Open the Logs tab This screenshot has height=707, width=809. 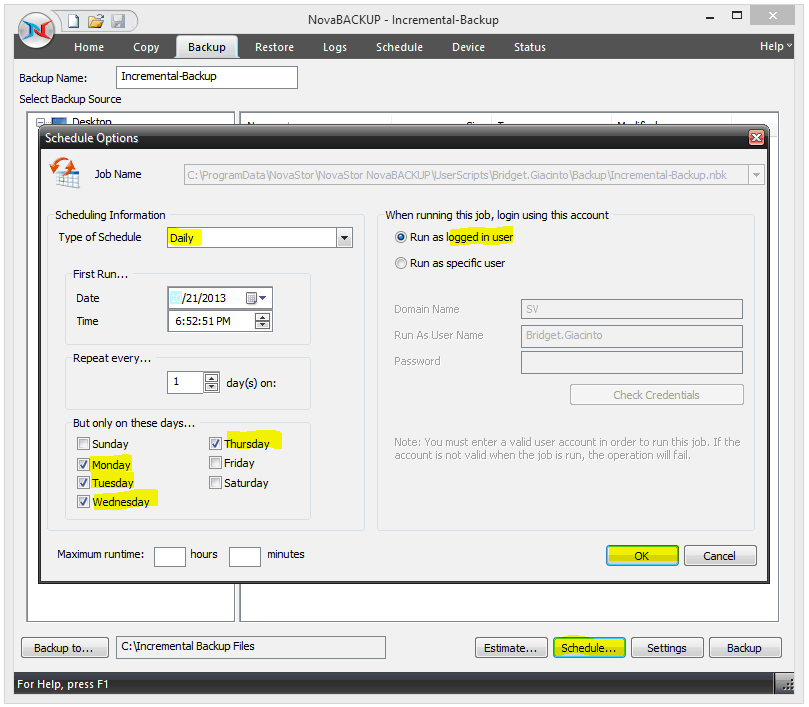click(x=335, y=47)
